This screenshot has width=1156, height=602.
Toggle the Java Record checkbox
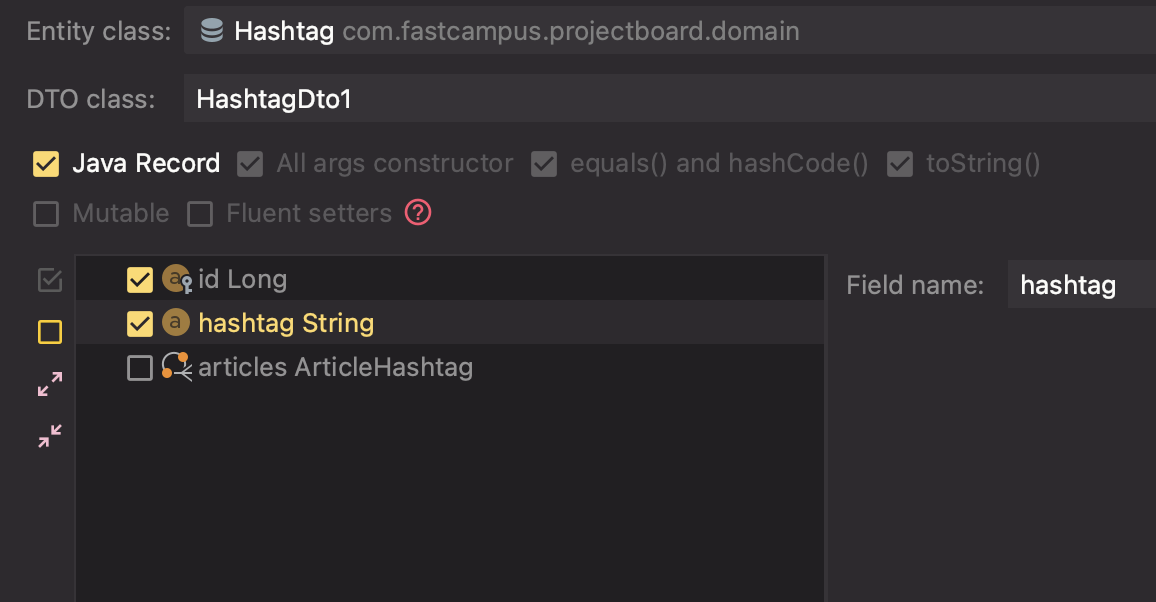click(46, 164)
